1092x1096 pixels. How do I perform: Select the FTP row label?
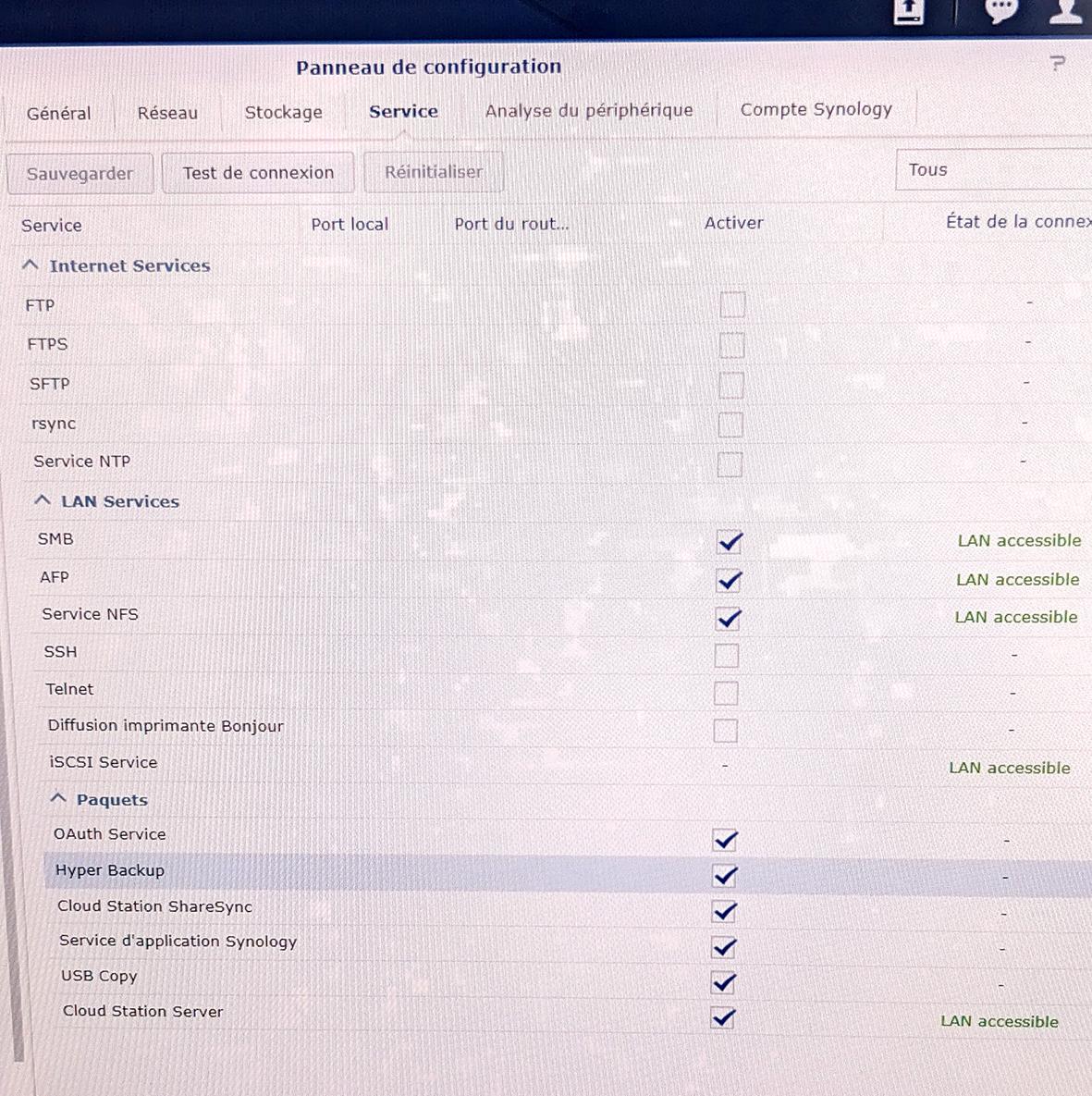pos(40,305)
